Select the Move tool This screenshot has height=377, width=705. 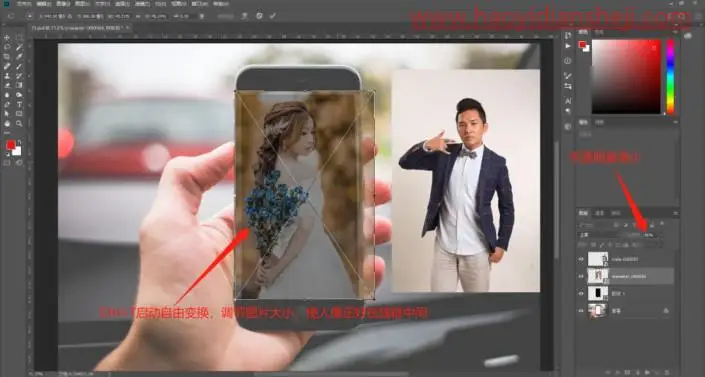click(7, 37)
